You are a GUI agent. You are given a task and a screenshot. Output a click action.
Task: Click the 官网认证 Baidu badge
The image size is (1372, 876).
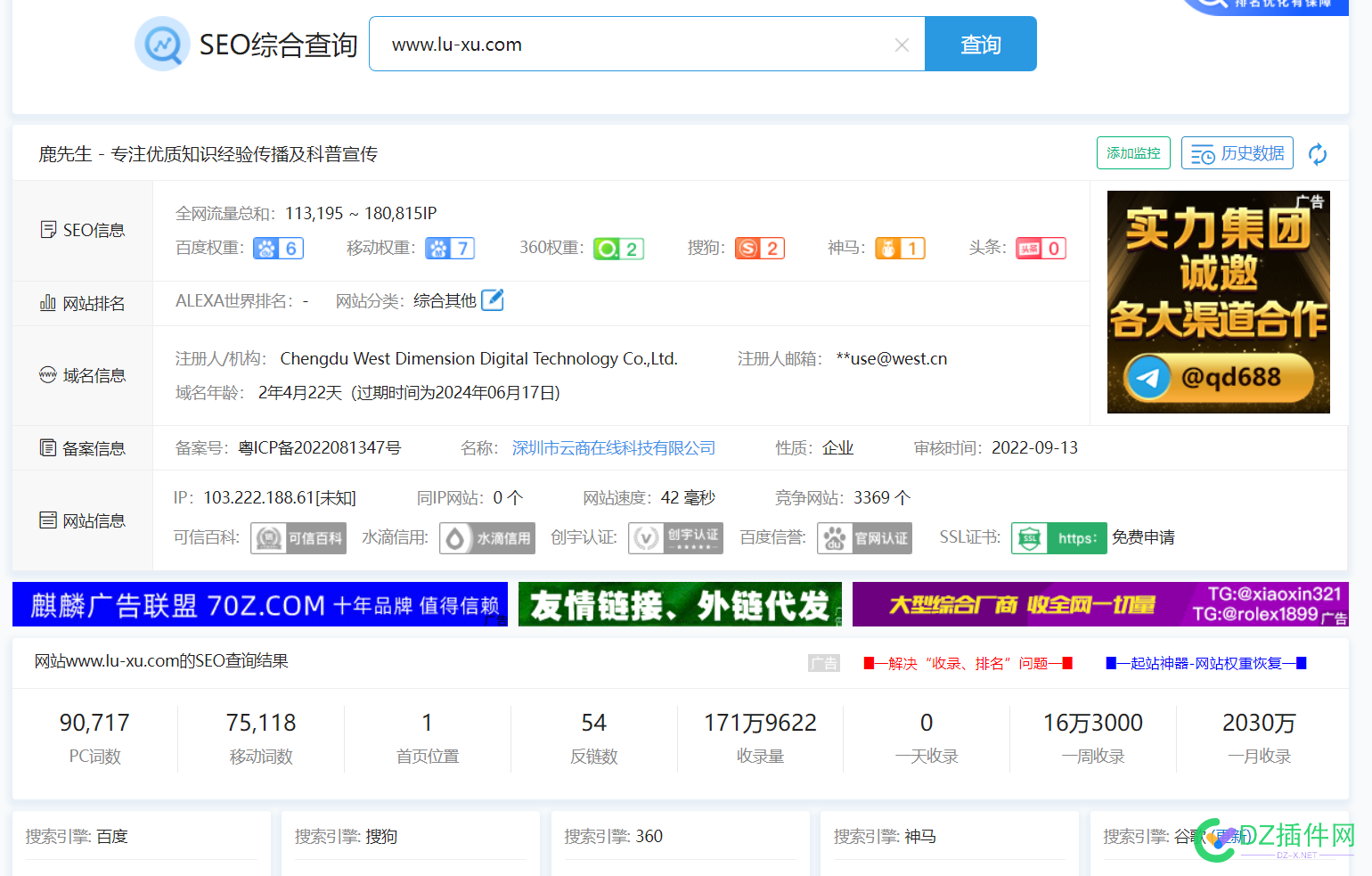864,538
